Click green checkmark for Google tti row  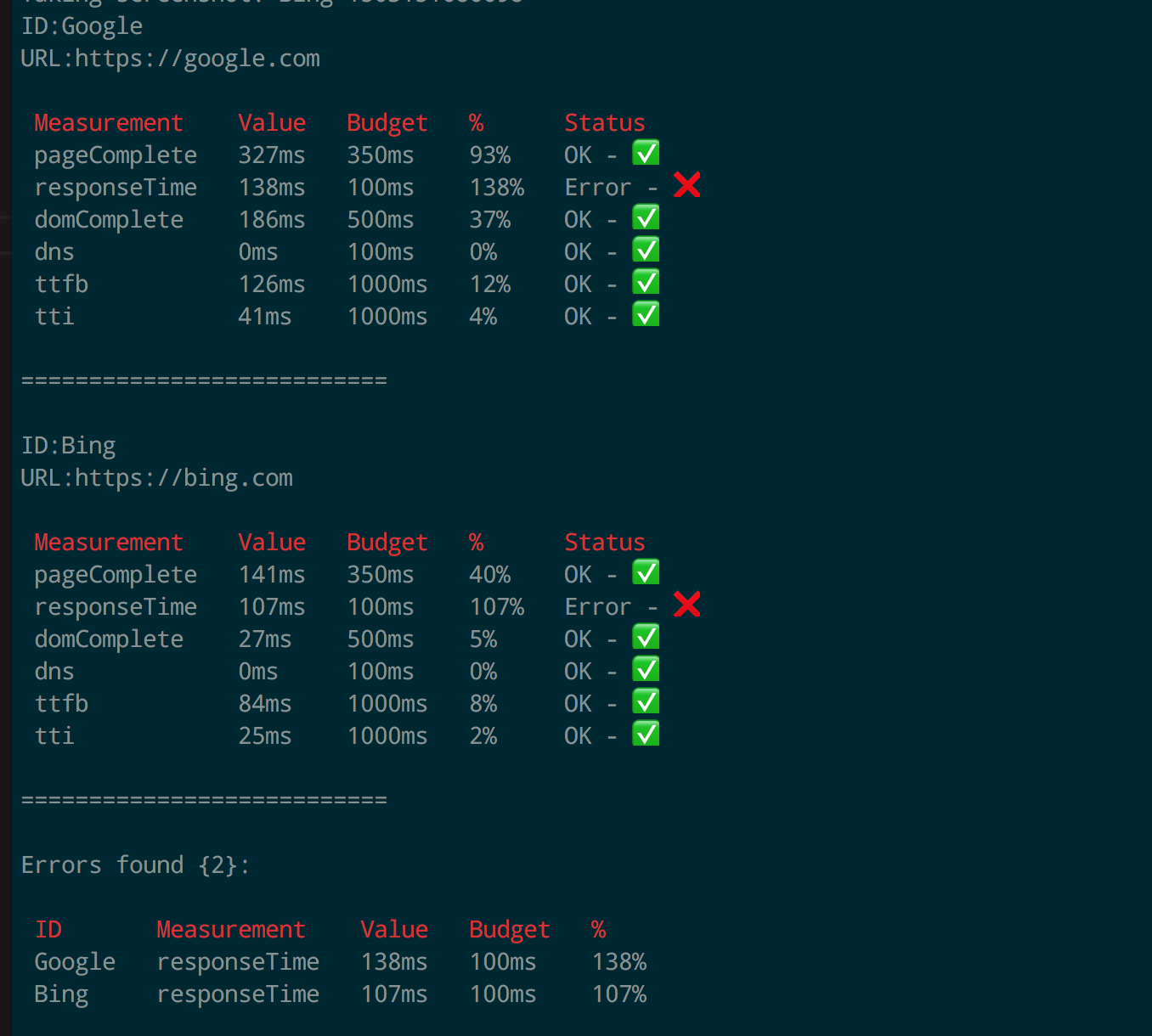[x=646, y=315]
